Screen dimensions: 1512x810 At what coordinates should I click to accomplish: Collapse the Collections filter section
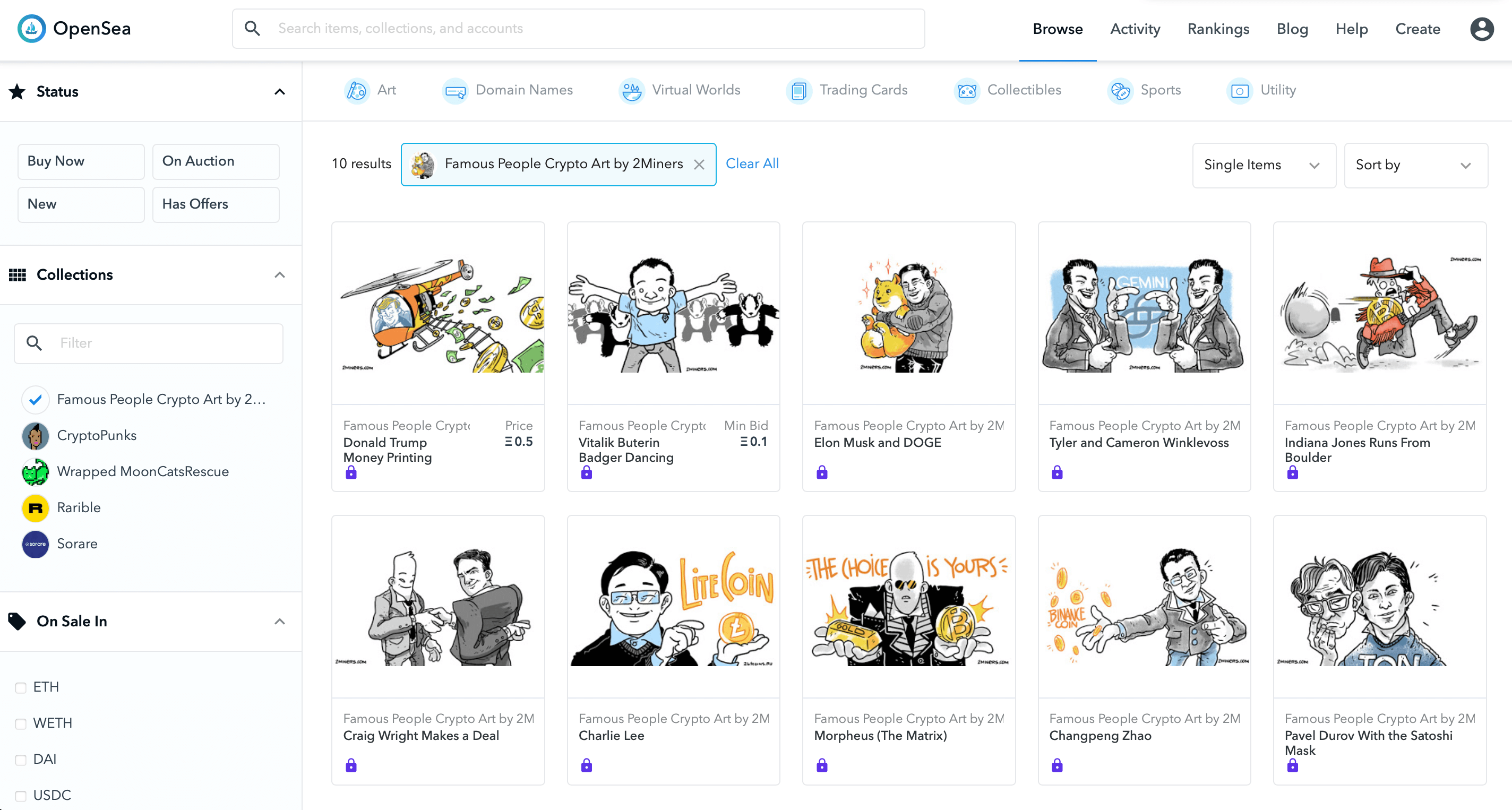[x=280, y=274]
